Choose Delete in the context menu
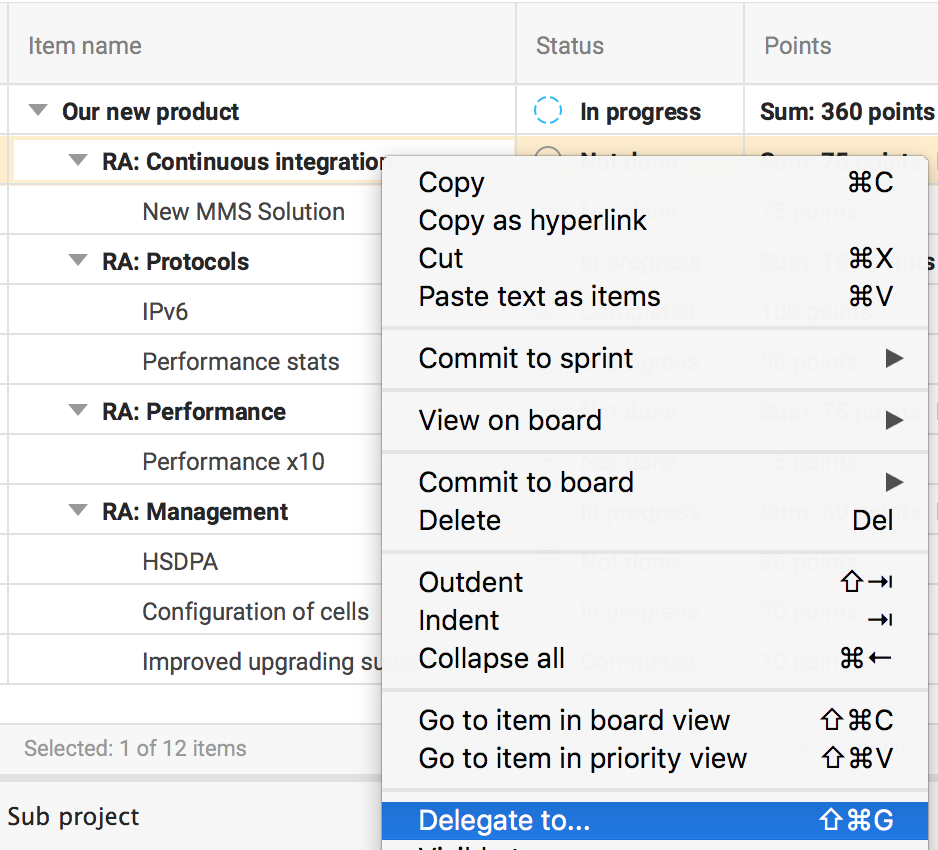 [460, 520]
